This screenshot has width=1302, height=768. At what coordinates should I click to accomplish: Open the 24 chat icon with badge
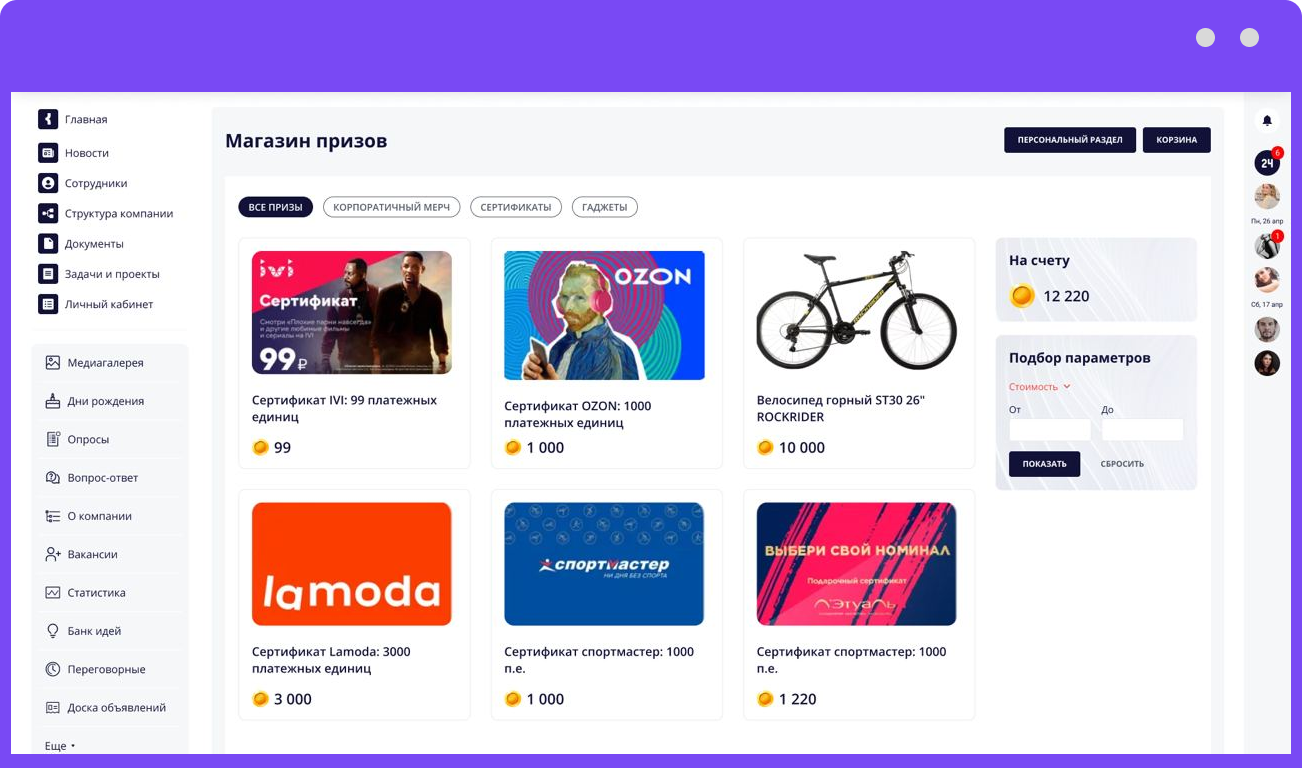1268,162
